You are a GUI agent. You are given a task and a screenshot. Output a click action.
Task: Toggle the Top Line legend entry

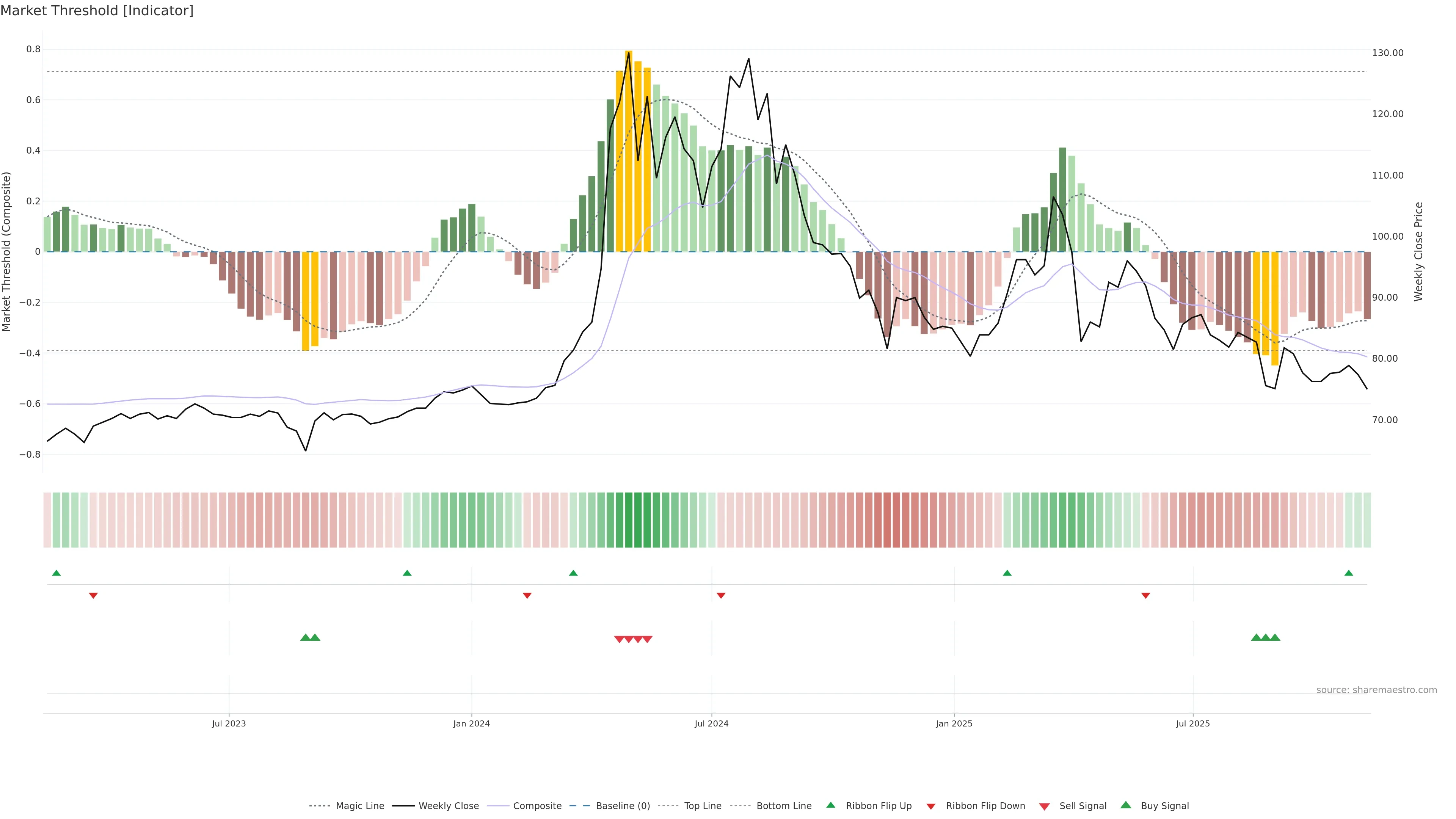pyautogui.click(x=703, y=806)
